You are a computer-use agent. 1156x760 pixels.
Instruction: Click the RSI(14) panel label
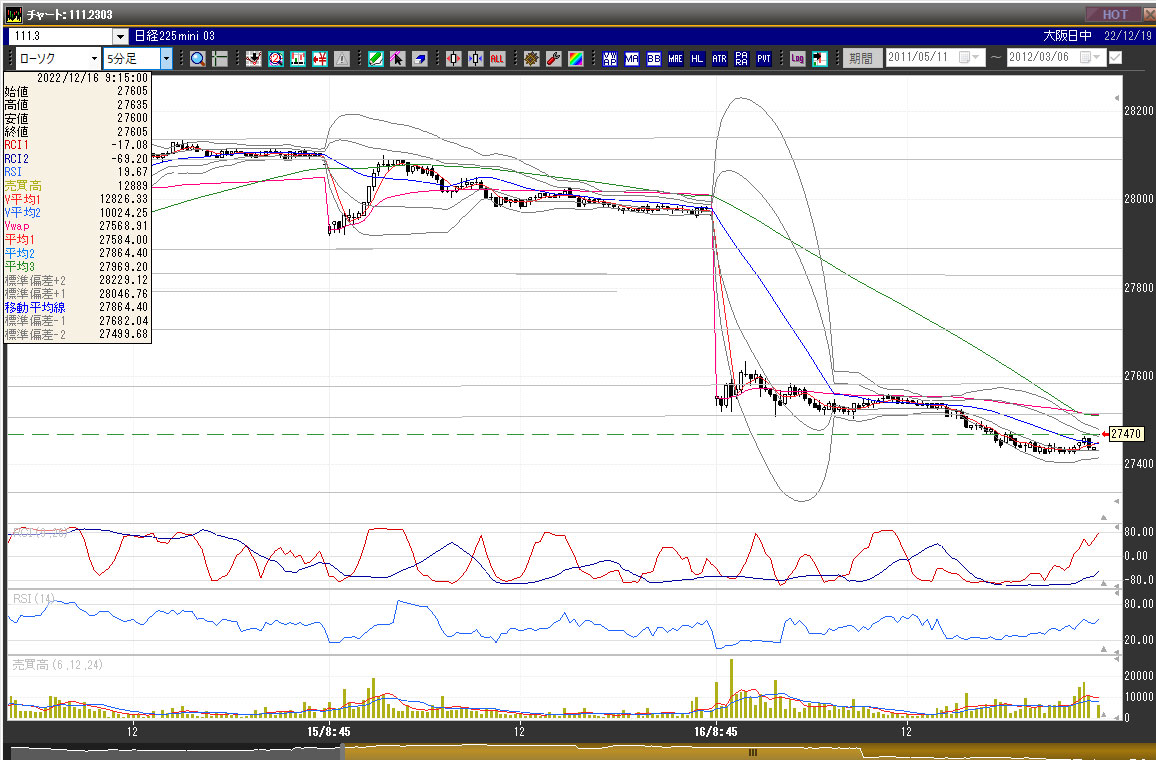coord(34,599)
